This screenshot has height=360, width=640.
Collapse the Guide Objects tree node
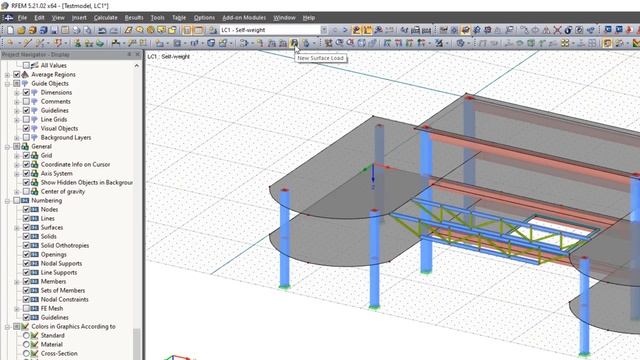click(x=7, y=83)
